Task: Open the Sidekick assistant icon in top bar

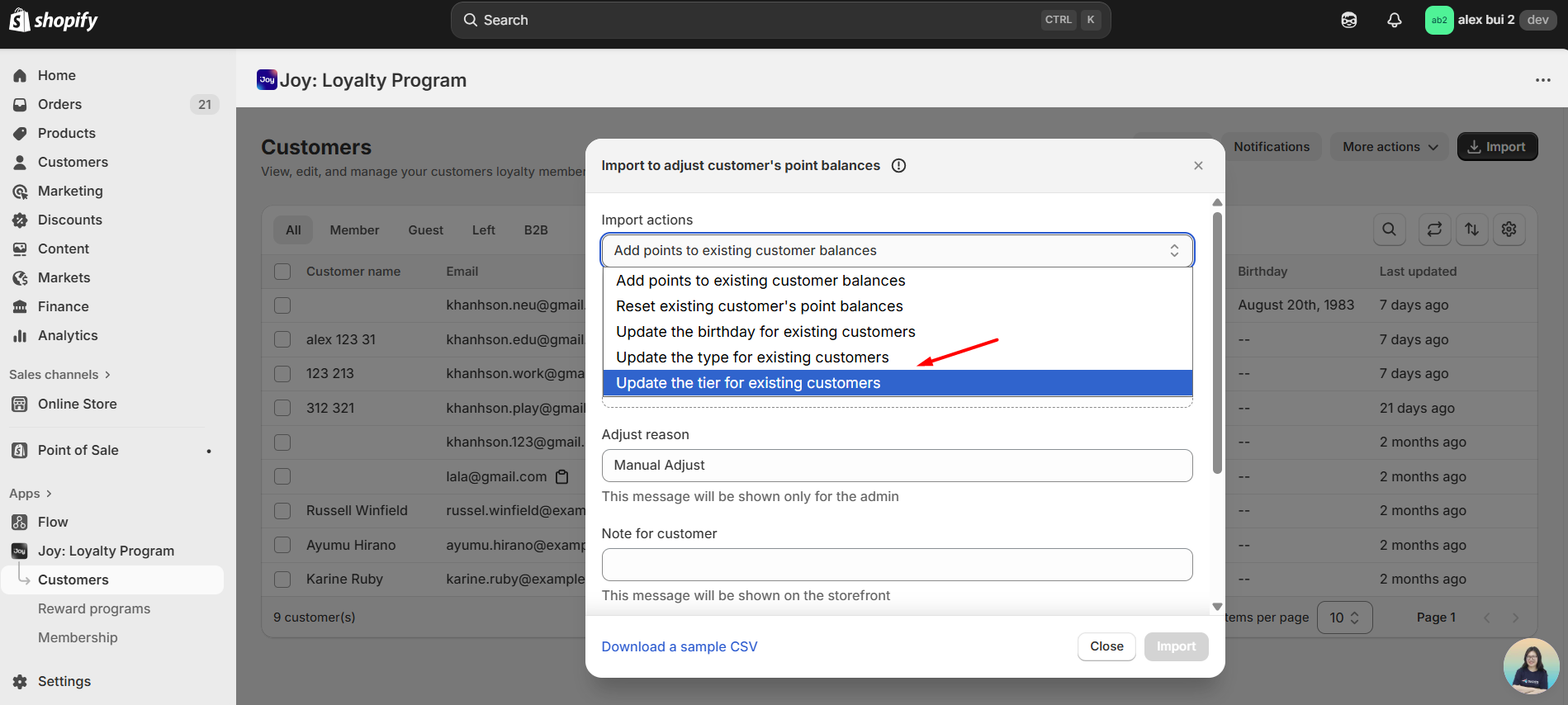Action: click(x=1348, y=21)
